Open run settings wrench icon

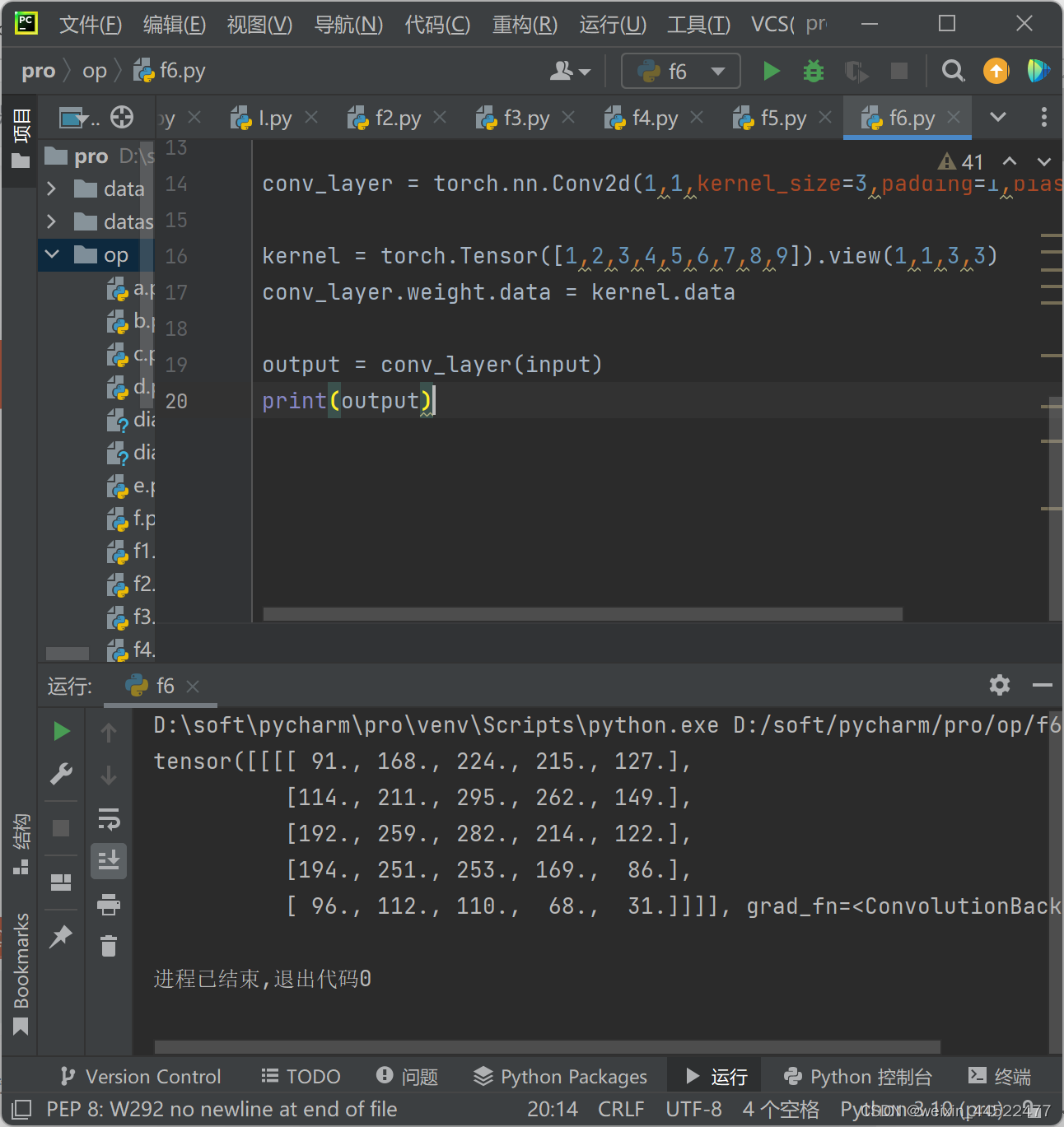tap(62, 774)
